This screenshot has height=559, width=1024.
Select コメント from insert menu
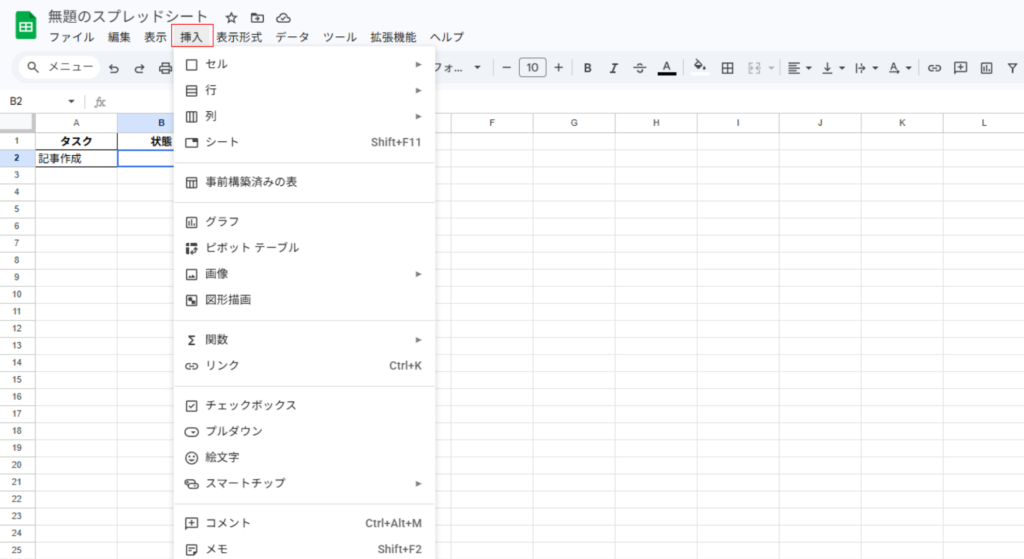pos(304,523)
